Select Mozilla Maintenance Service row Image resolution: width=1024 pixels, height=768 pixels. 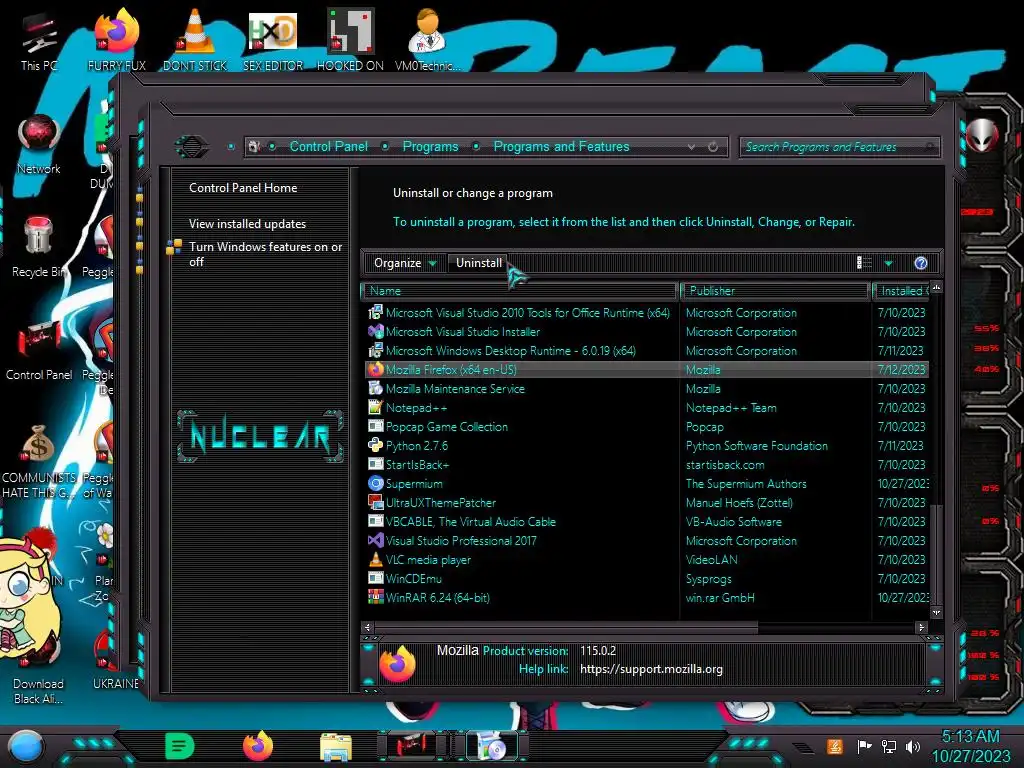click(x=647, y=389)
